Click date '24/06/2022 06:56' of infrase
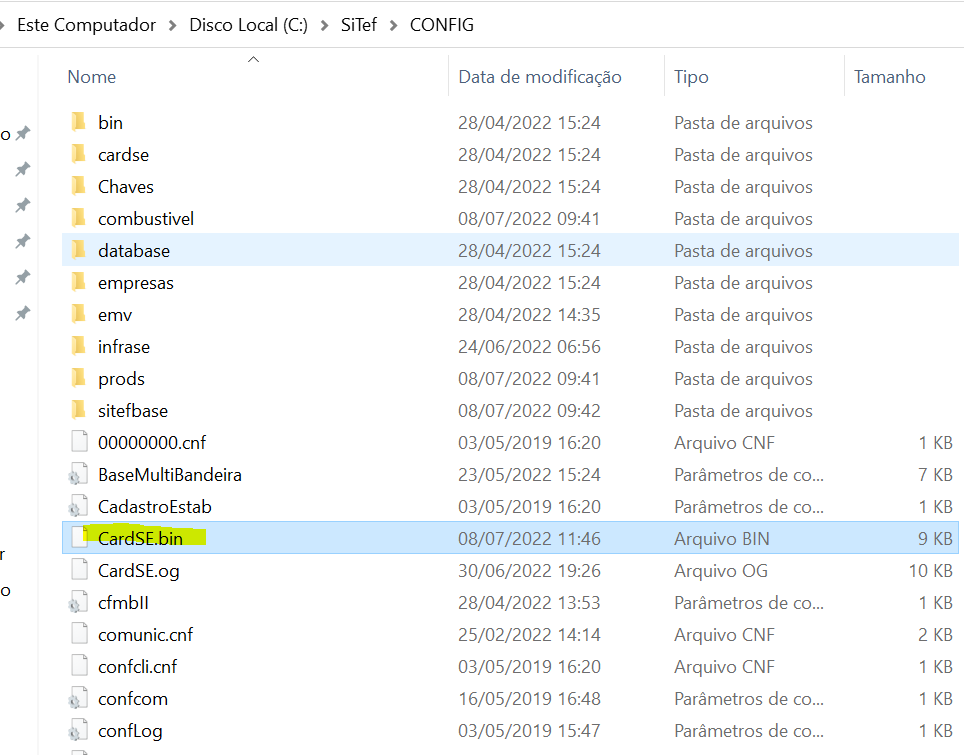The height and width of the screenshot is (755, 964). click(x=529, y=347)
